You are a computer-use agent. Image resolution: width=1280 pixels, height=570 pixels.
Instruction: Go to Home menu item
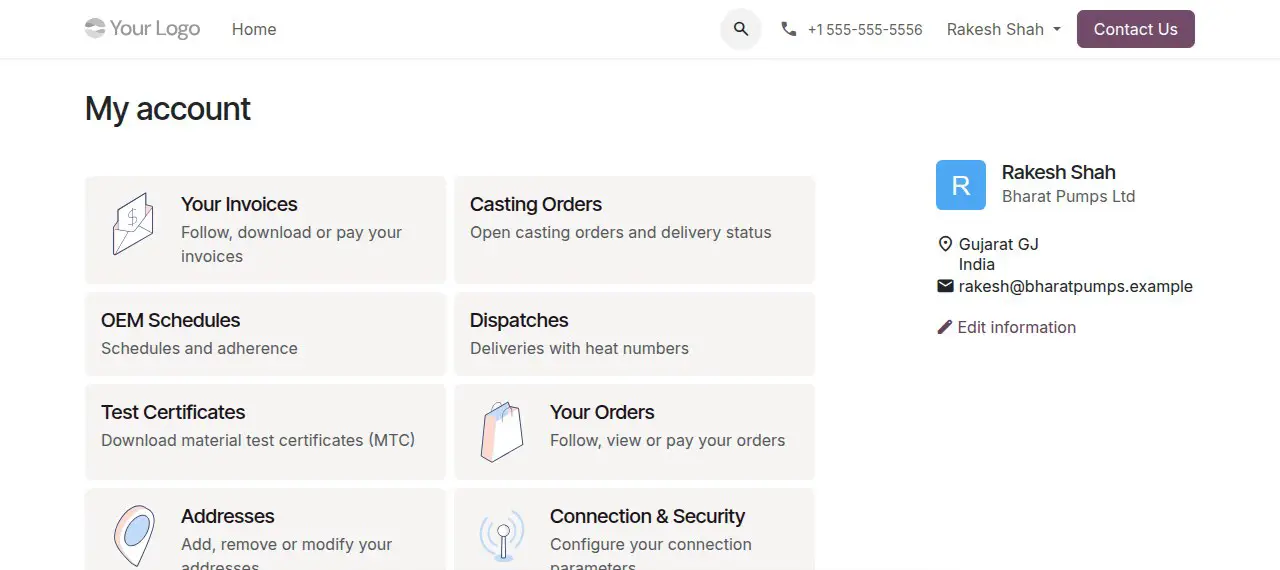[254, 29]
